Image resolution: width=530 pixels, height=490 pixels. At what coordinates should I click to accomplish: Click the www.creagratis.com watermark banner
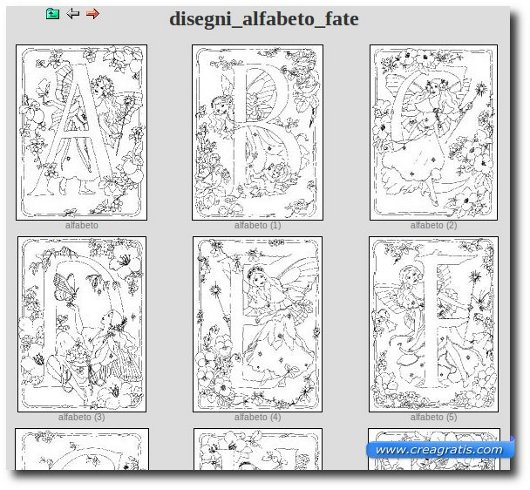(439, 450)
